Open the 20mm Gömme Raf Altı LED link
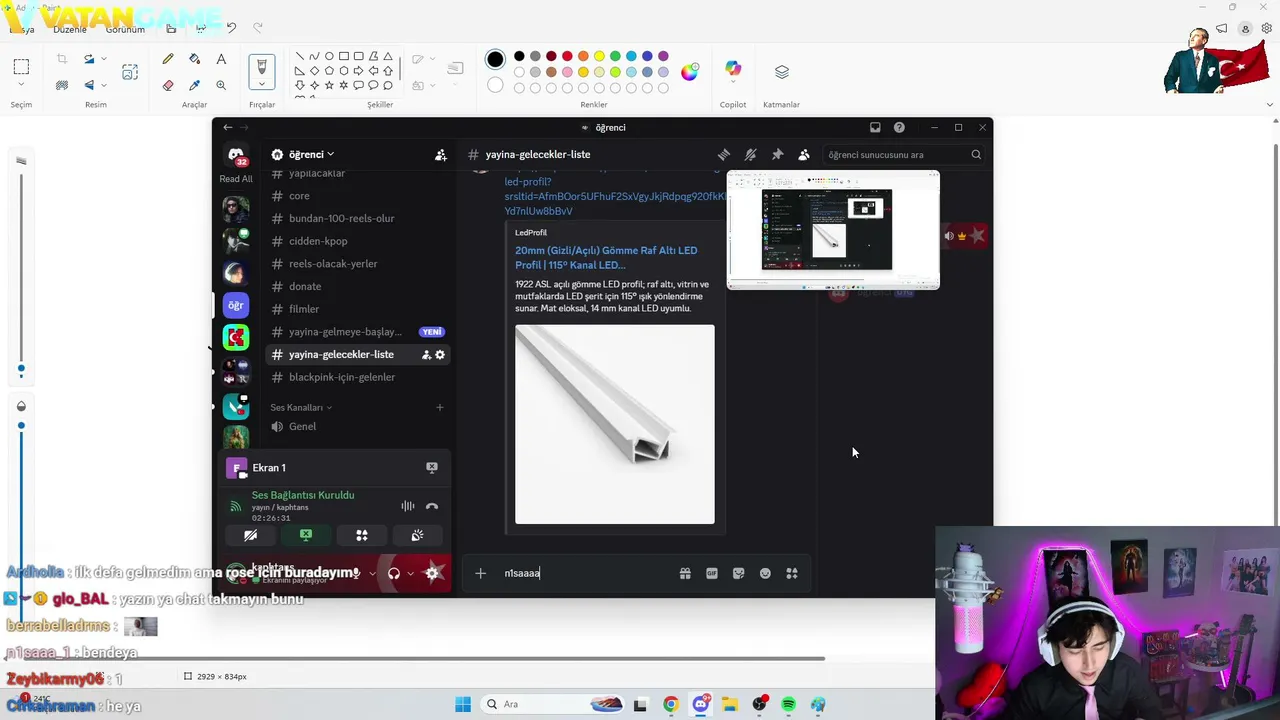This screenshot has width=1280, height=720. pyautogui.click(x=606, y=258)
